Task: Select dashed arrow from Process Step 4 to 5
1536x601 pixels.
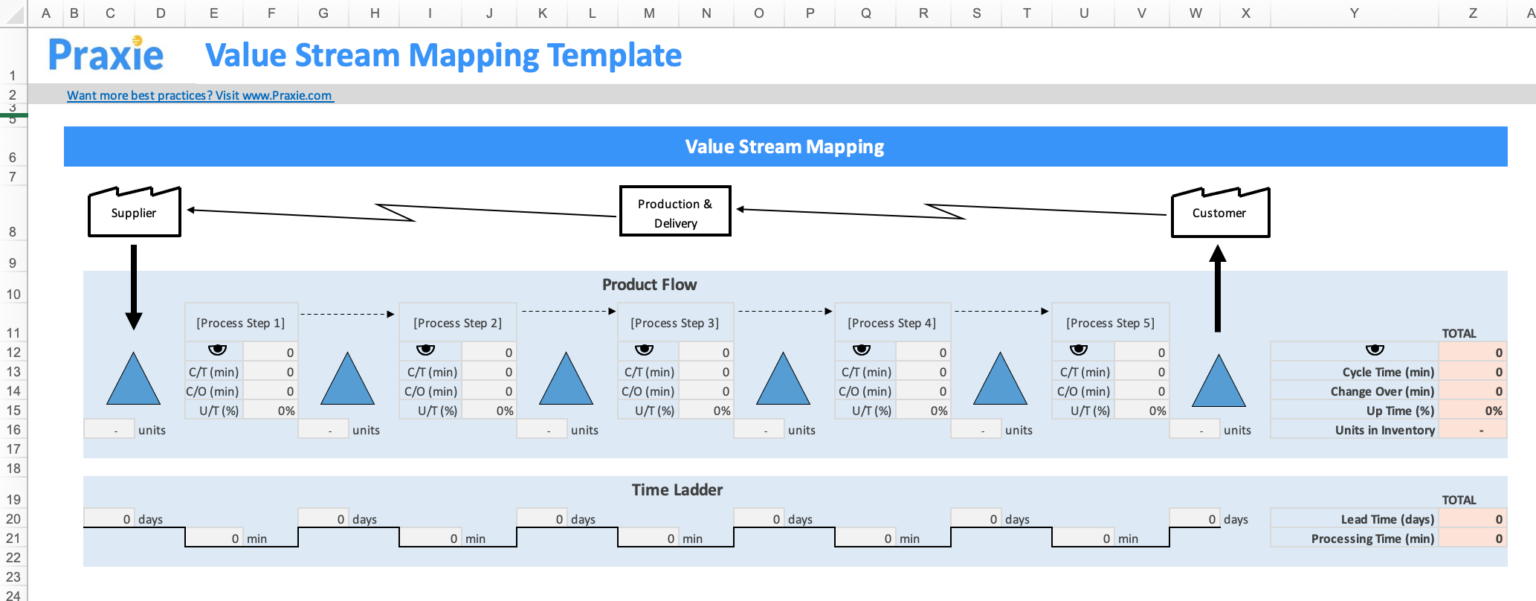Action: (1001, 313)
